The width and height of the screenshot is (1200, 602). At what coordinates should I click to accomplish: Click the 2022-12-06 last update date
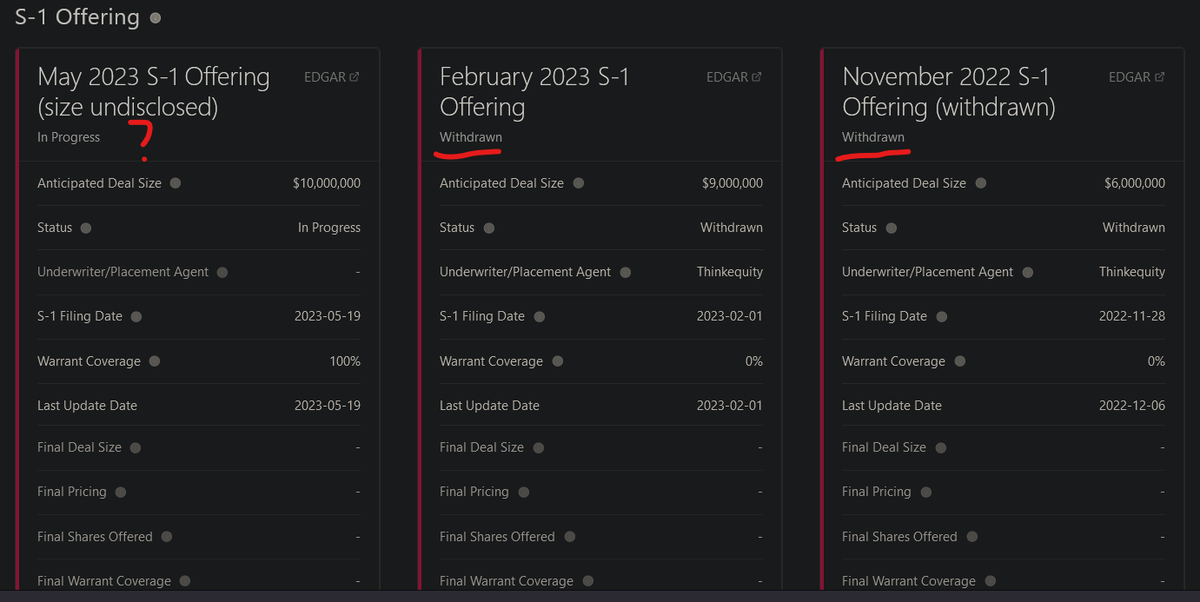1132,405
